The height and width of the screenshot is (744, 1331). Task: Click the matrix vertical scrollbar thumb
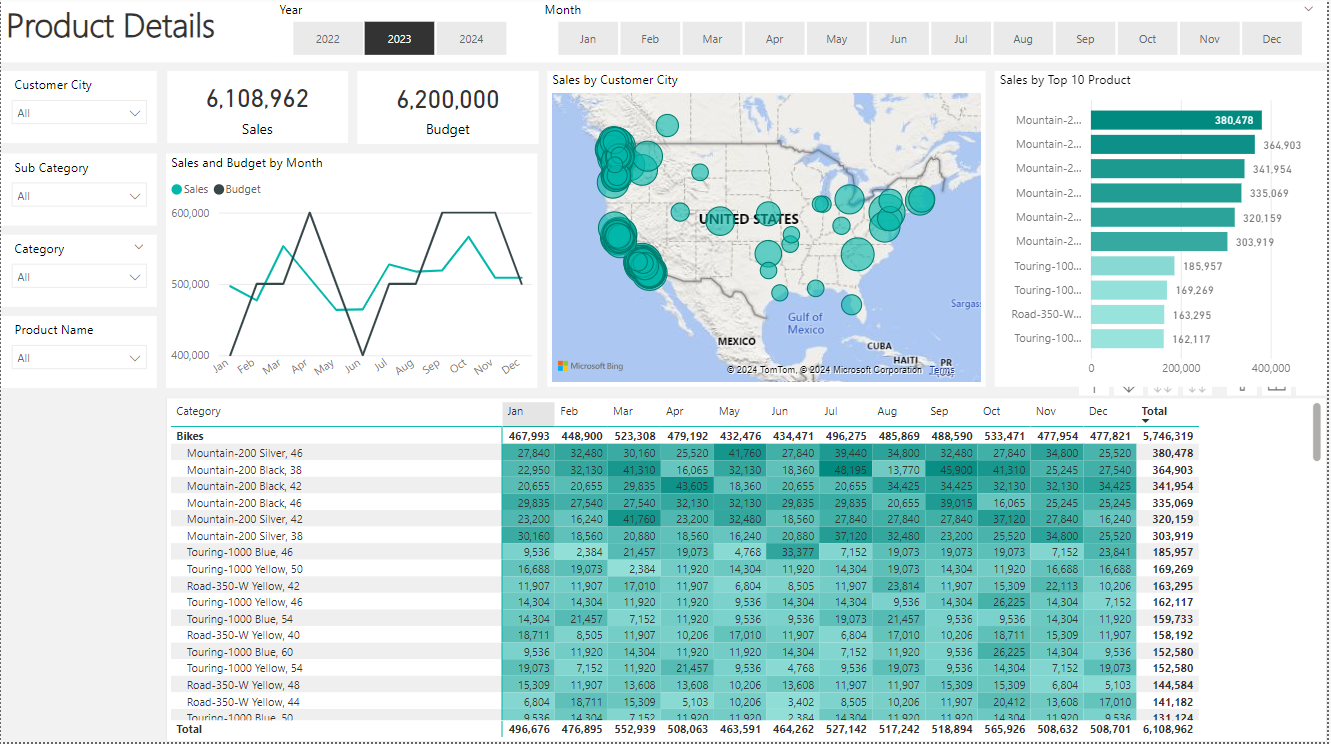pos(1317,432)
